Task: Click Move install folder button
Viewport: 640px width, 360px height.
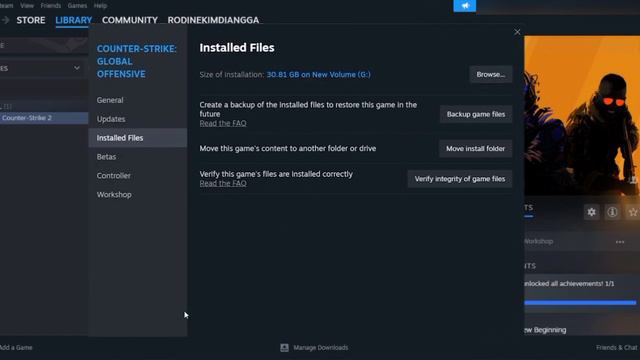Action: 476,149
